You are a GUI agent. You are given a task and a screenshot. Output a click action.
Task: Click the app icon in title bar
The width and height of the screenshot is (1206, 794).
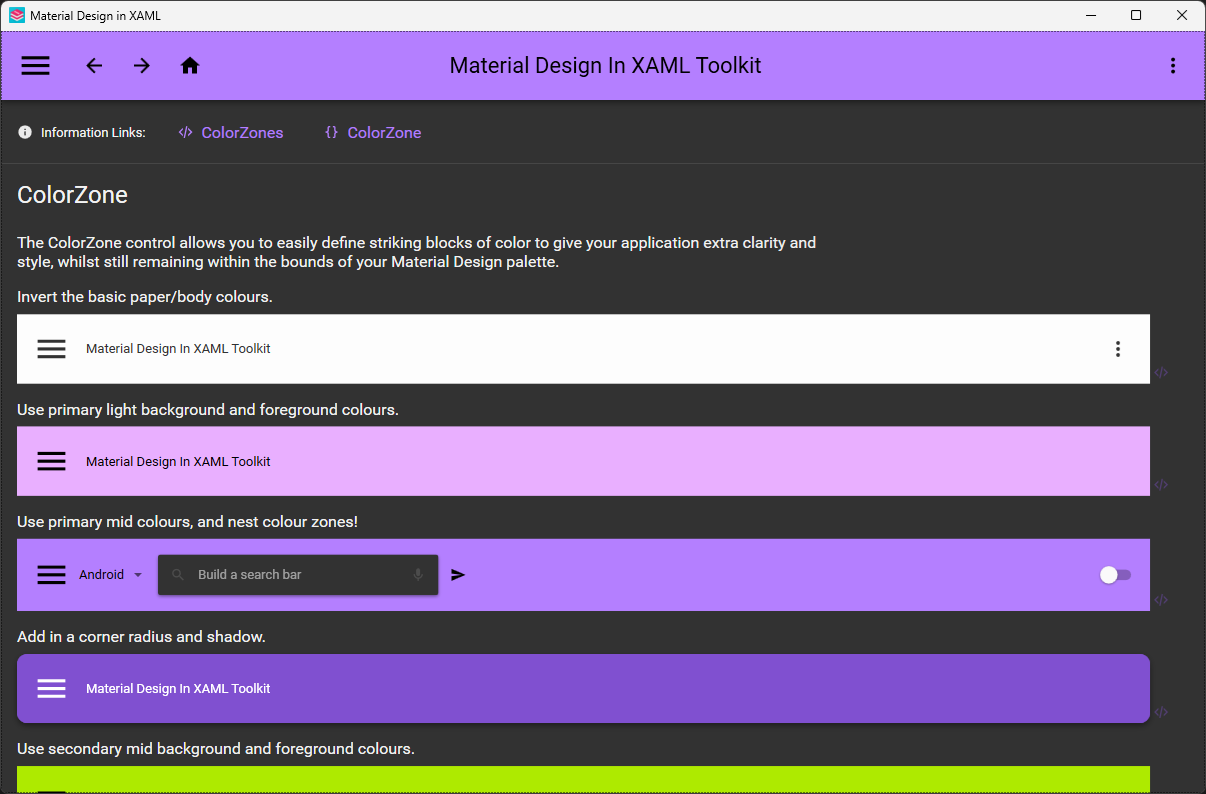(x=16, y=15)
